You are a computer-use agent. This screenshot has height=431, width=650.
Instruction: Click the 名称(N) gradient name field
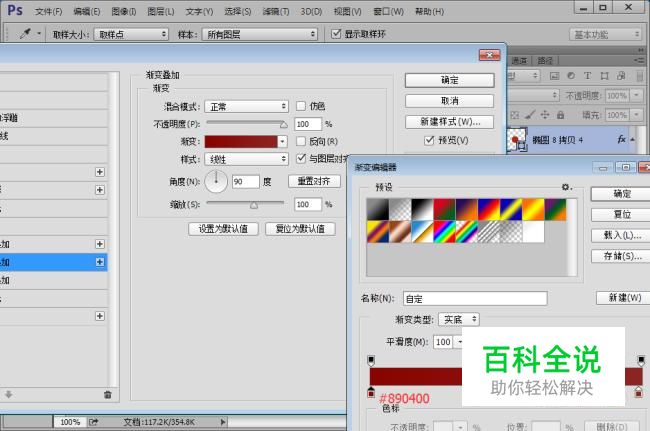(x=475, y=298)
